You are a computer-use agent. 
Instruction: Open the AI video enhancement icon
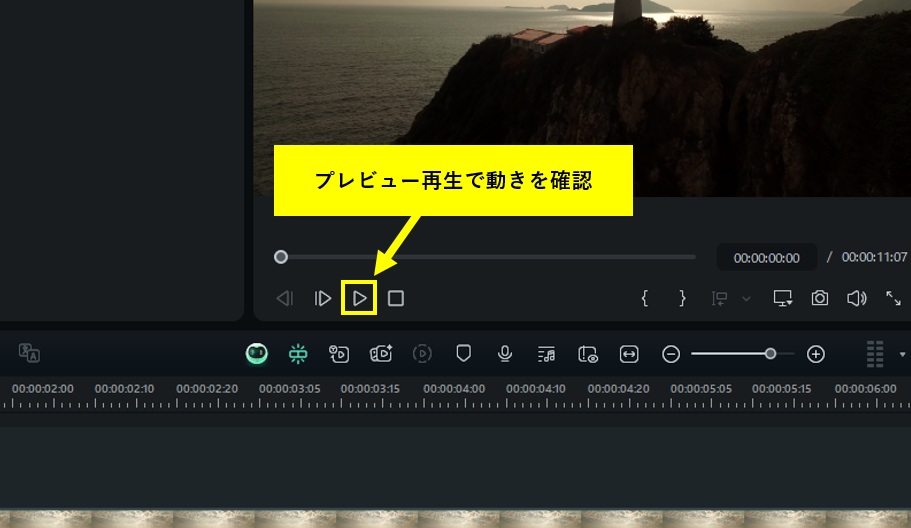click(381, 354)
